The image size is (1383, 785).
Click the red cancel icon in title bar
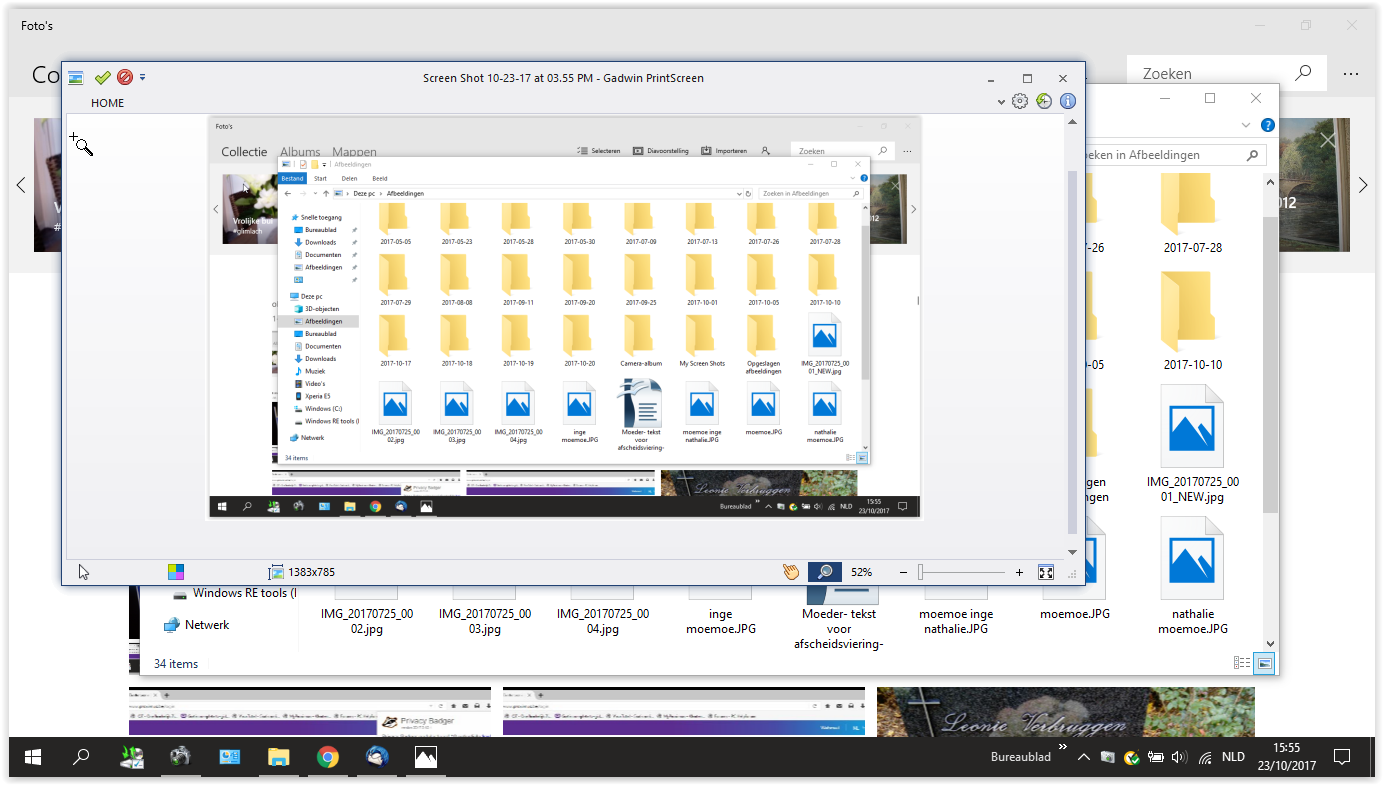(x=125, y=77)
